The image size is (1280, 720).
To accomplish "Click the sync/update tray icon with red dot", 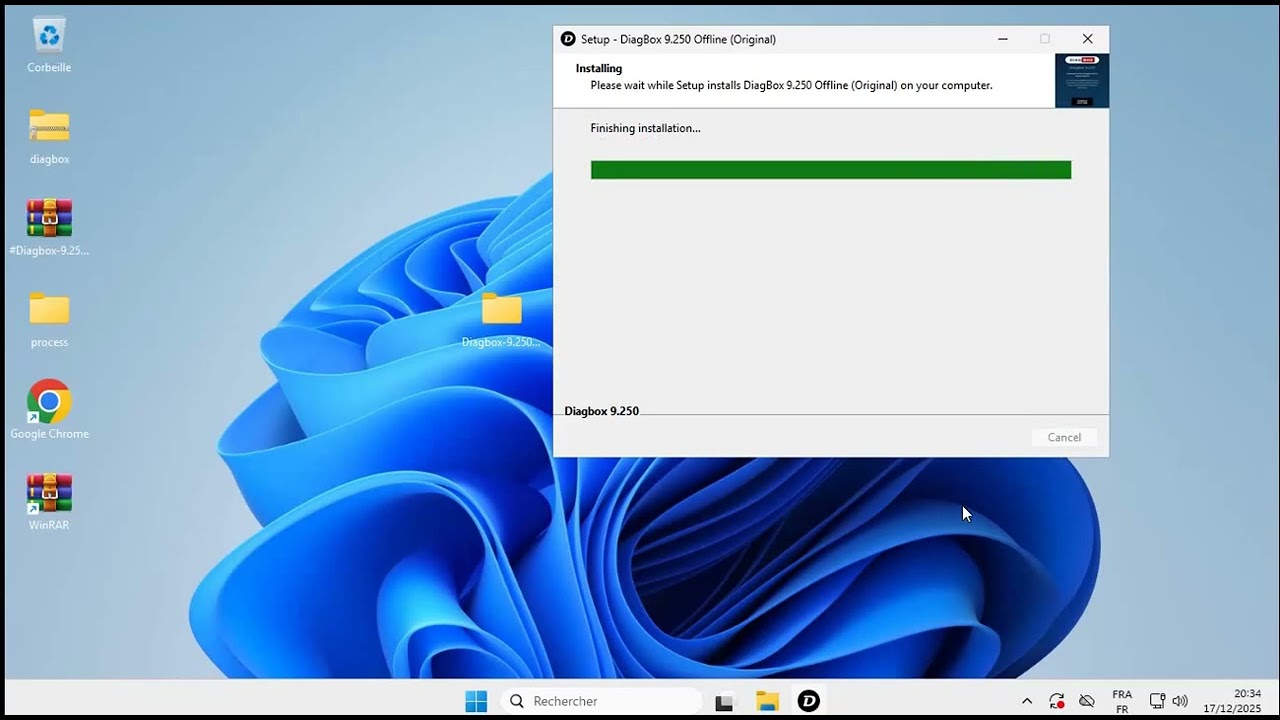I will point(1057,701).
